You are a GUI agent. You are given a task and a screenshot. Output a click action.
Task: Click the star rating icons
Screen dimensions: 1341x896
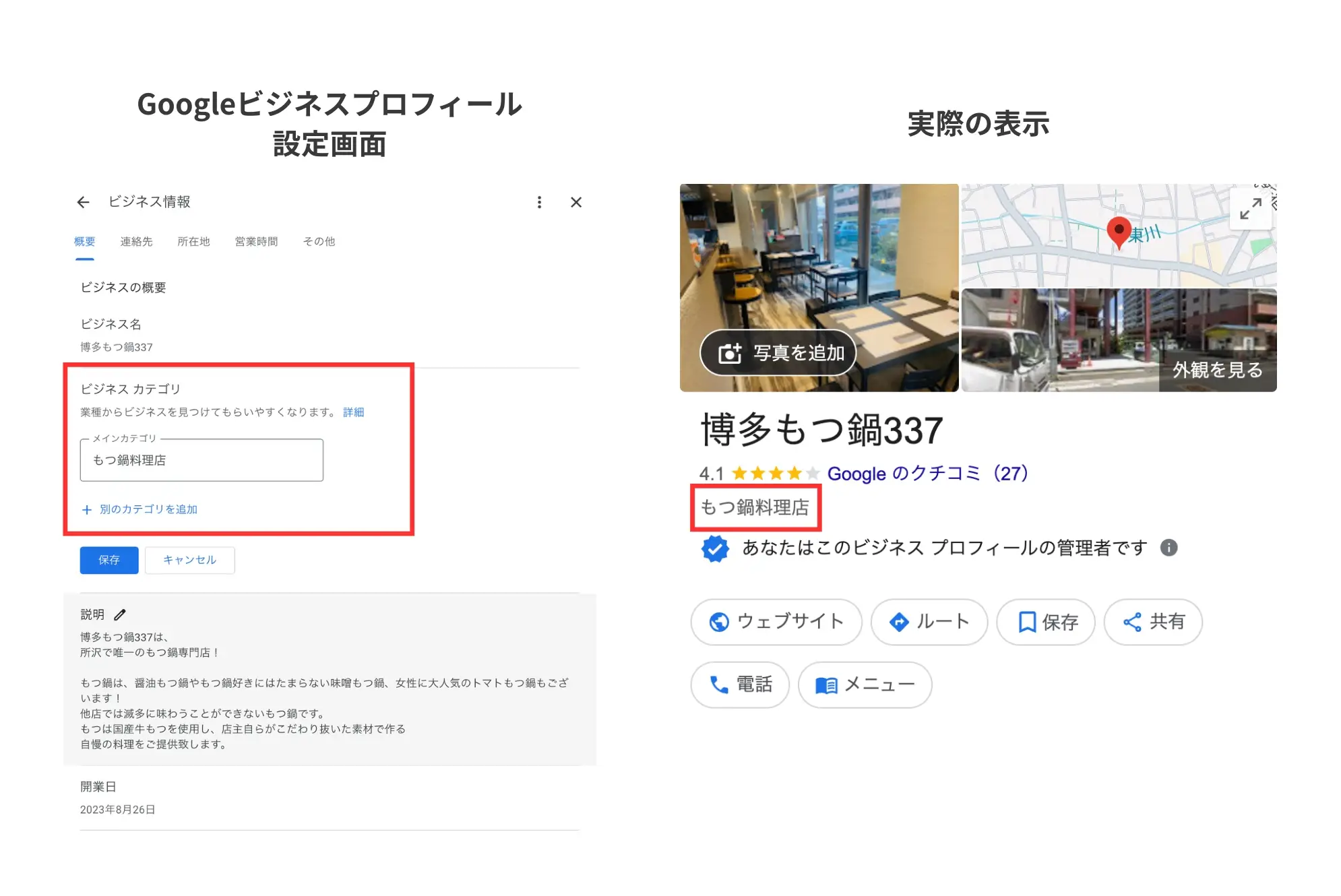(x=776, y=474)
